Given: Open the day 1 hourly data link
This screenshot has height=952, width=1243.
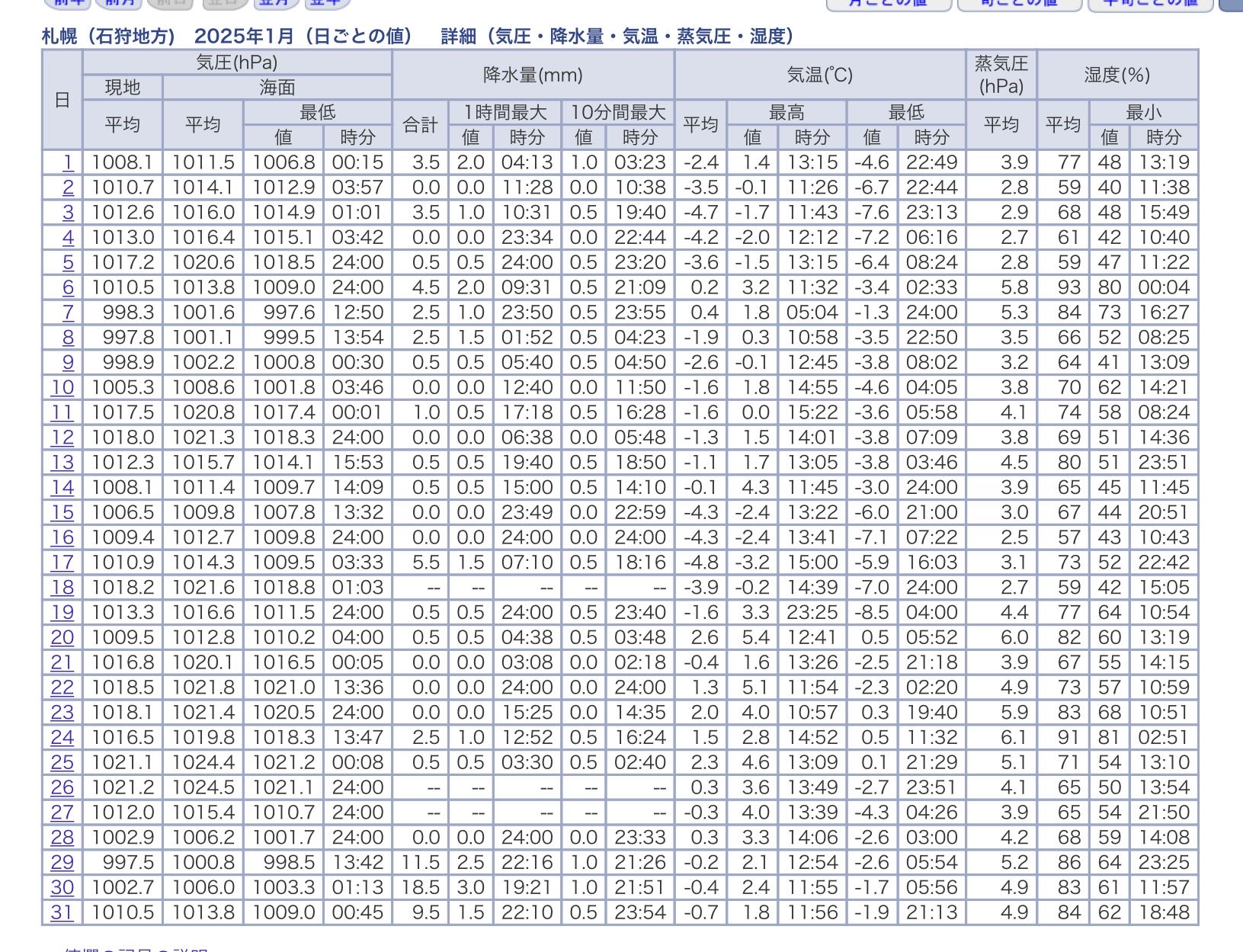Looking at the screenshot, I should click(x=68, y=162).
